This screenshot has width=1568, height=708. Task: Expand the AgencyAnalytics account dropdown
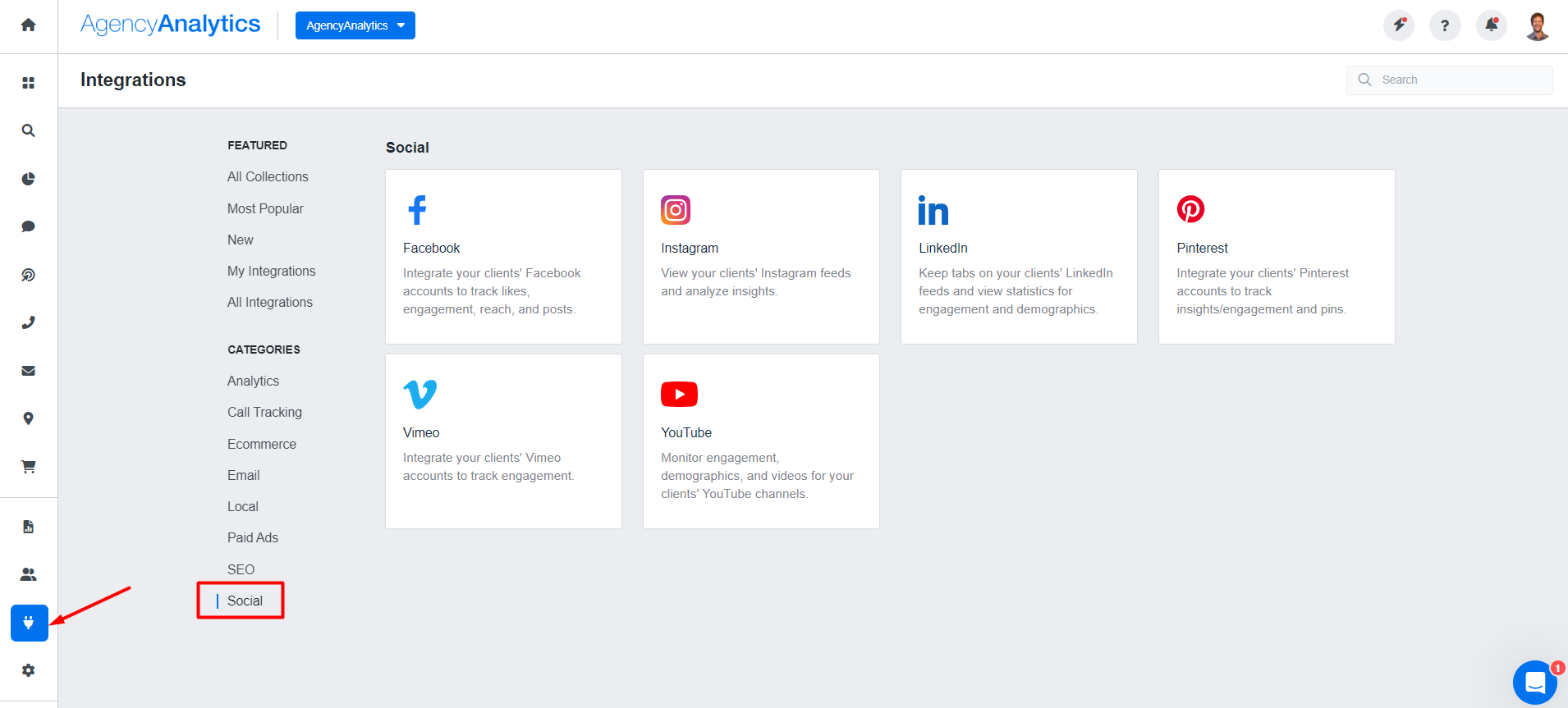coord(355,25)
